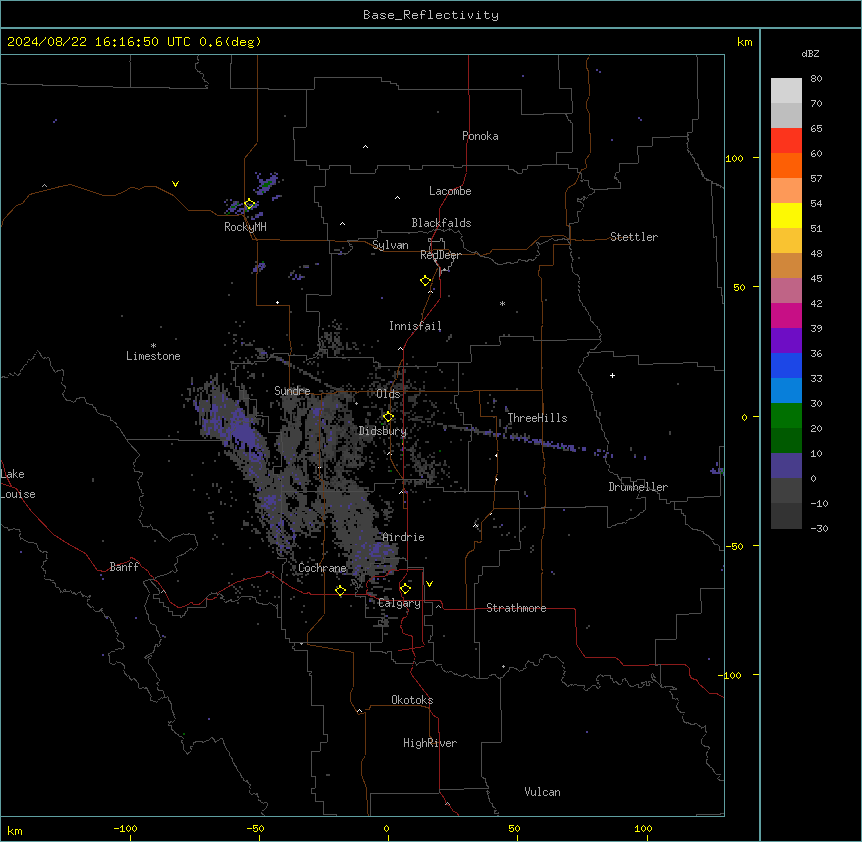862x842 pixels.
Task: Click the dark orange 60-57 dBZ swatch
Action: coord(786,165)
